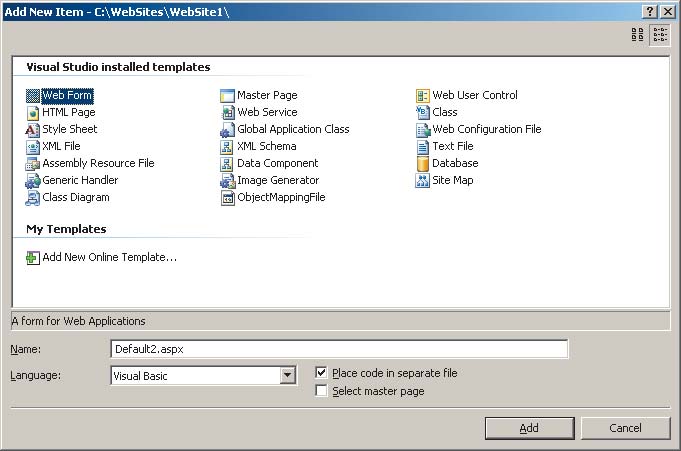This screenshot has width=681, height=451.
Task: Click the Site Map label text
Action: 453,180
